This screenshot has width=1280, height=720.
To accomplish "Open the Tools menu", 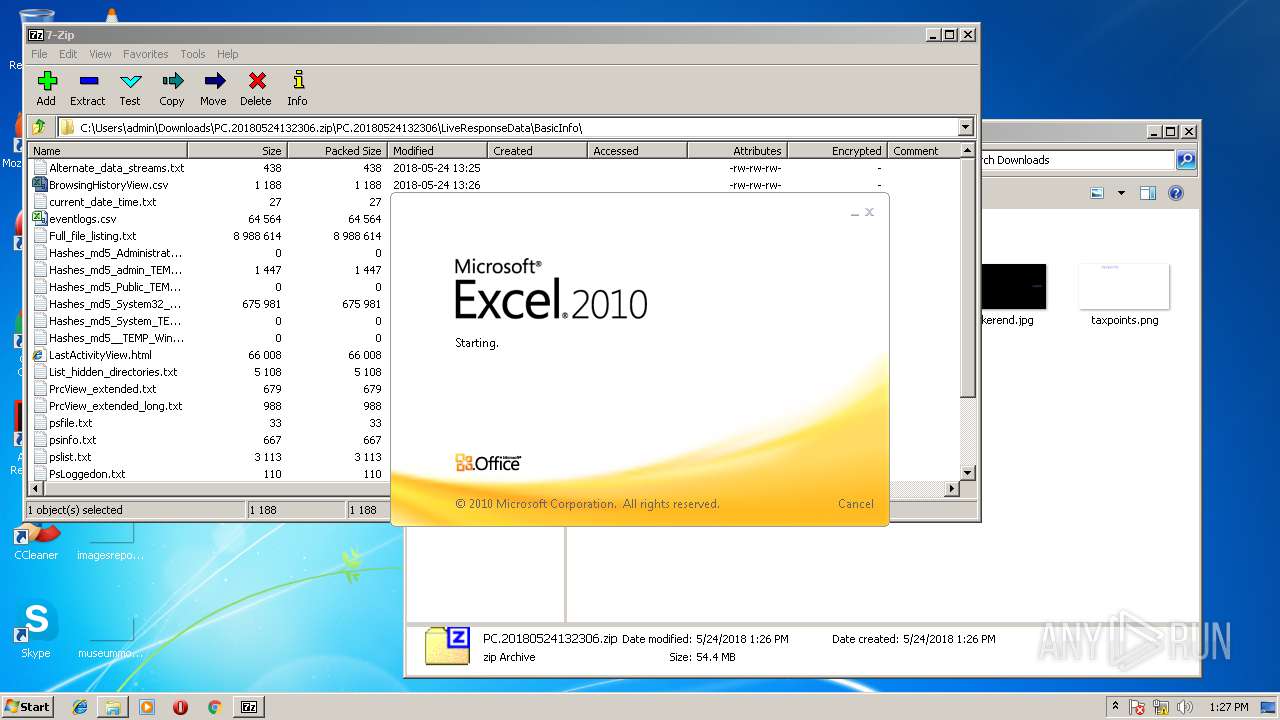I will click(x=193, y=54).
